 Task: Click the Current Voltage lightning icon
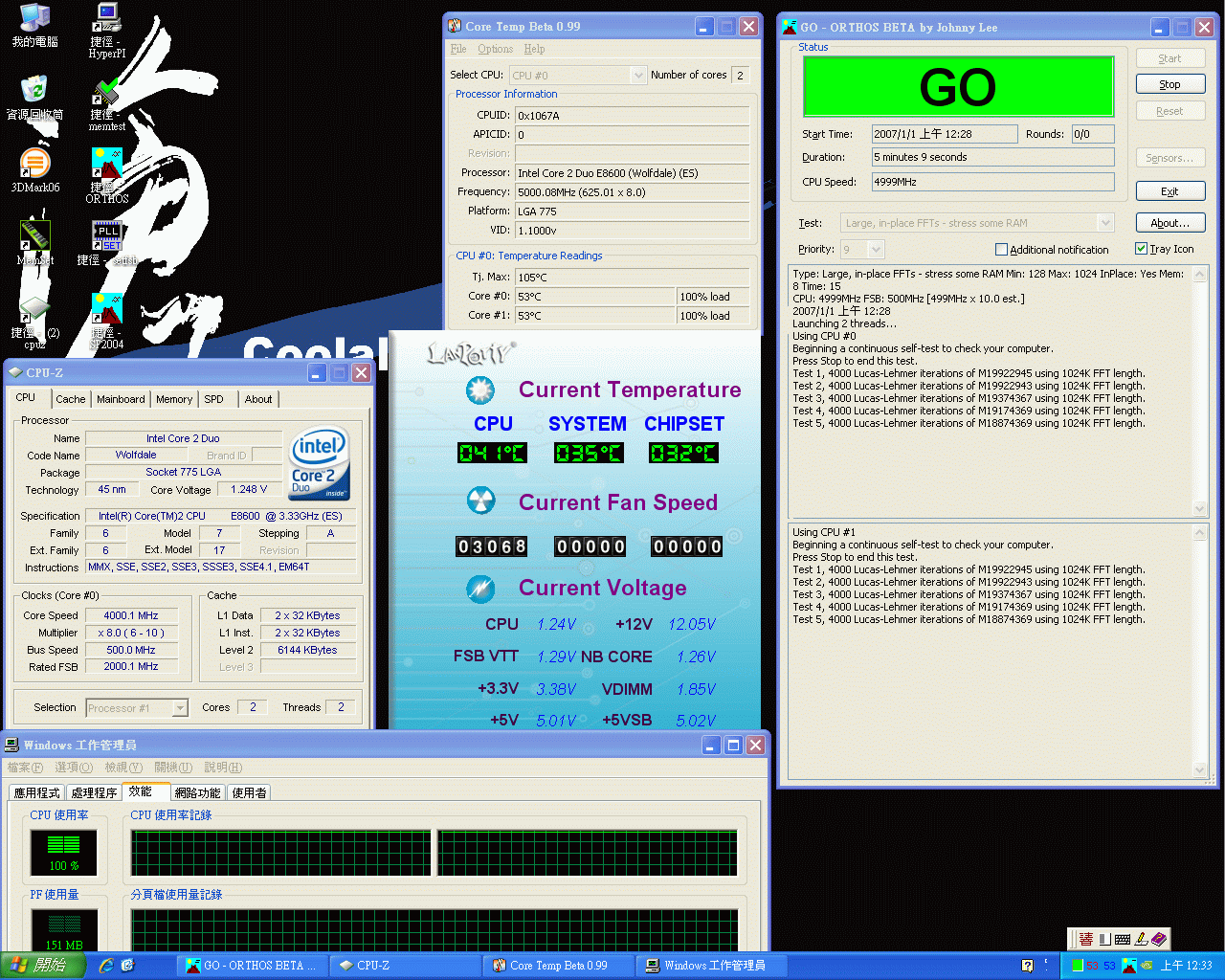point(480,589)
